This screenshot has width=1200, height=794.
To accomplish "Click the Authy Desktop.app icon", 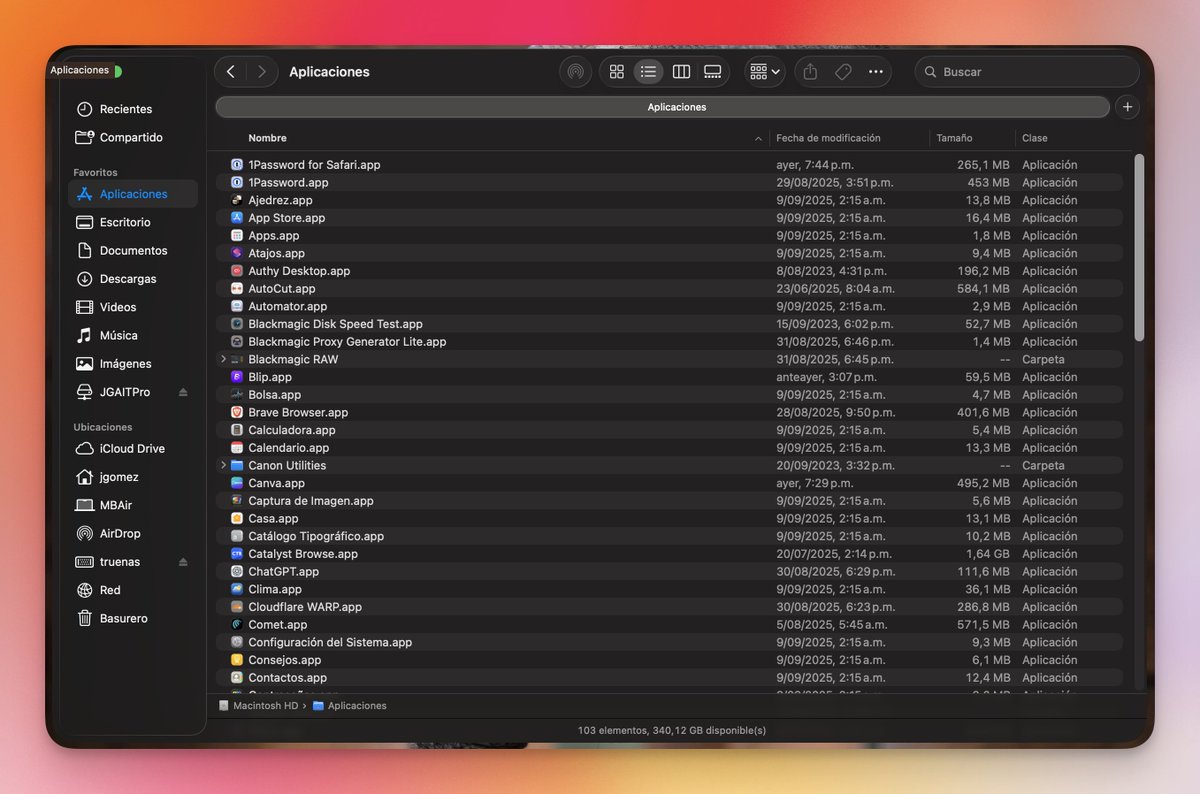I will click(x=237, y=271).
